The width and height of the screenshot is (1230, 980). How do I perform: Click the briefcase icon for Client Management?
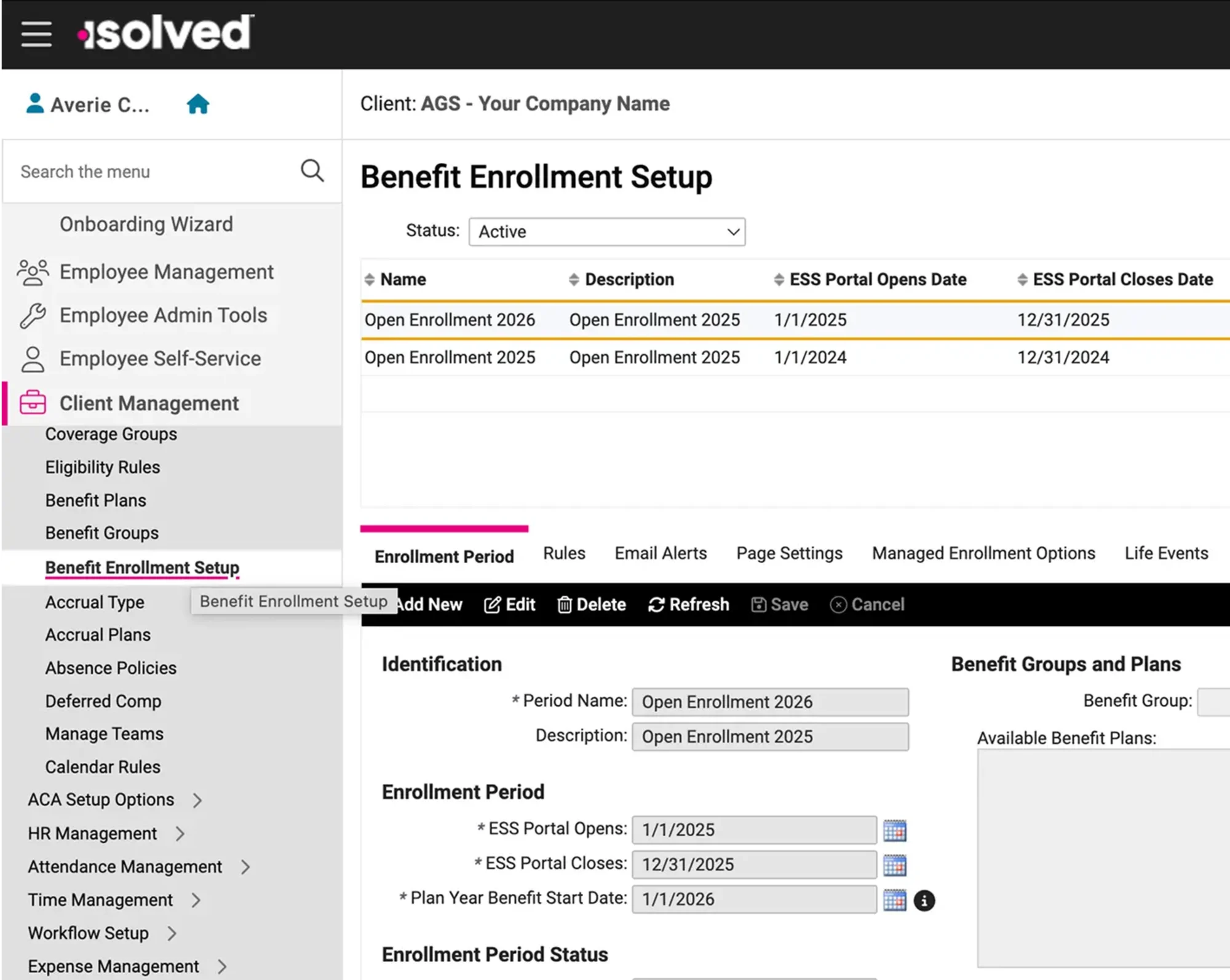click(x=32, y=403)
